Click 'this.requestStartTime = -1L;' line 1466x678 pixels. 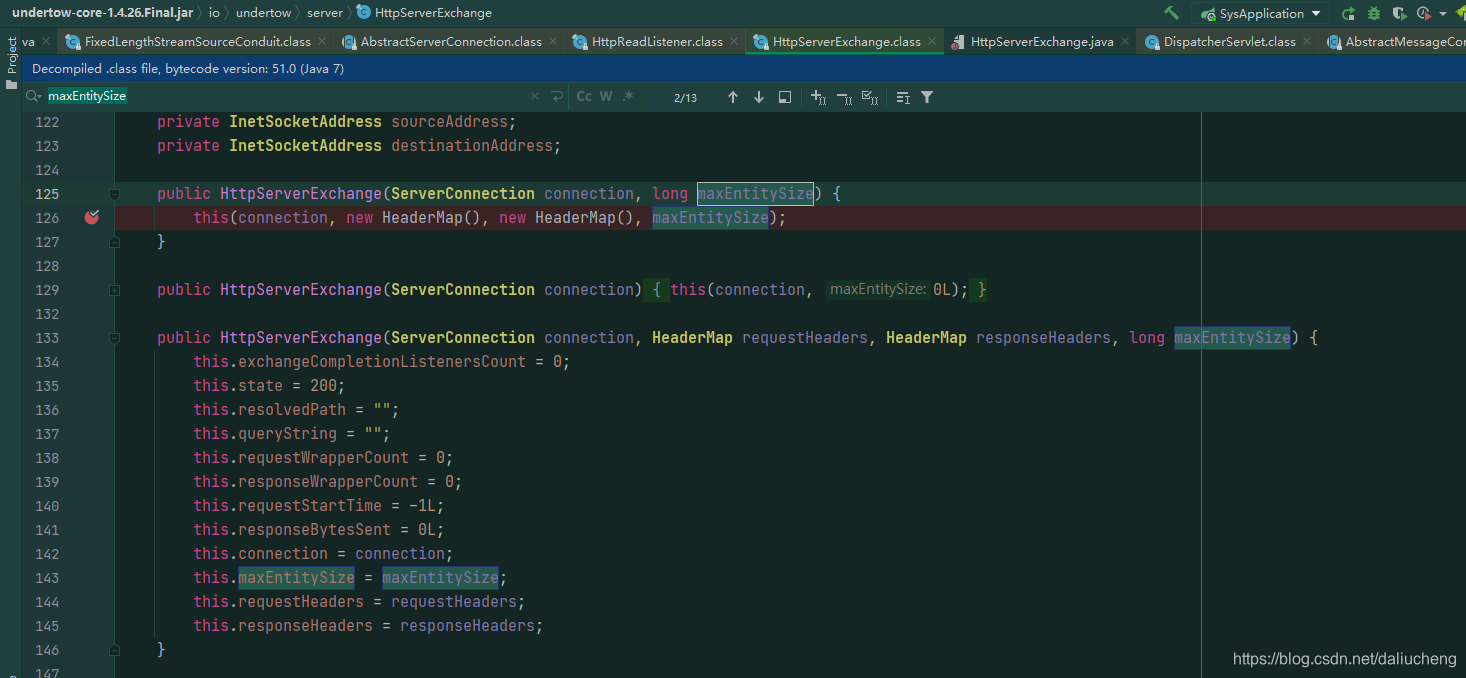click(319, 506)
